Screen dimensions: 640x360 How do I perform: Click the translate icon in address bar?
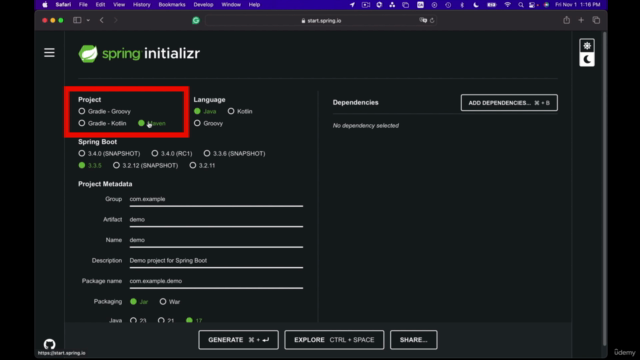pos(423,20)
